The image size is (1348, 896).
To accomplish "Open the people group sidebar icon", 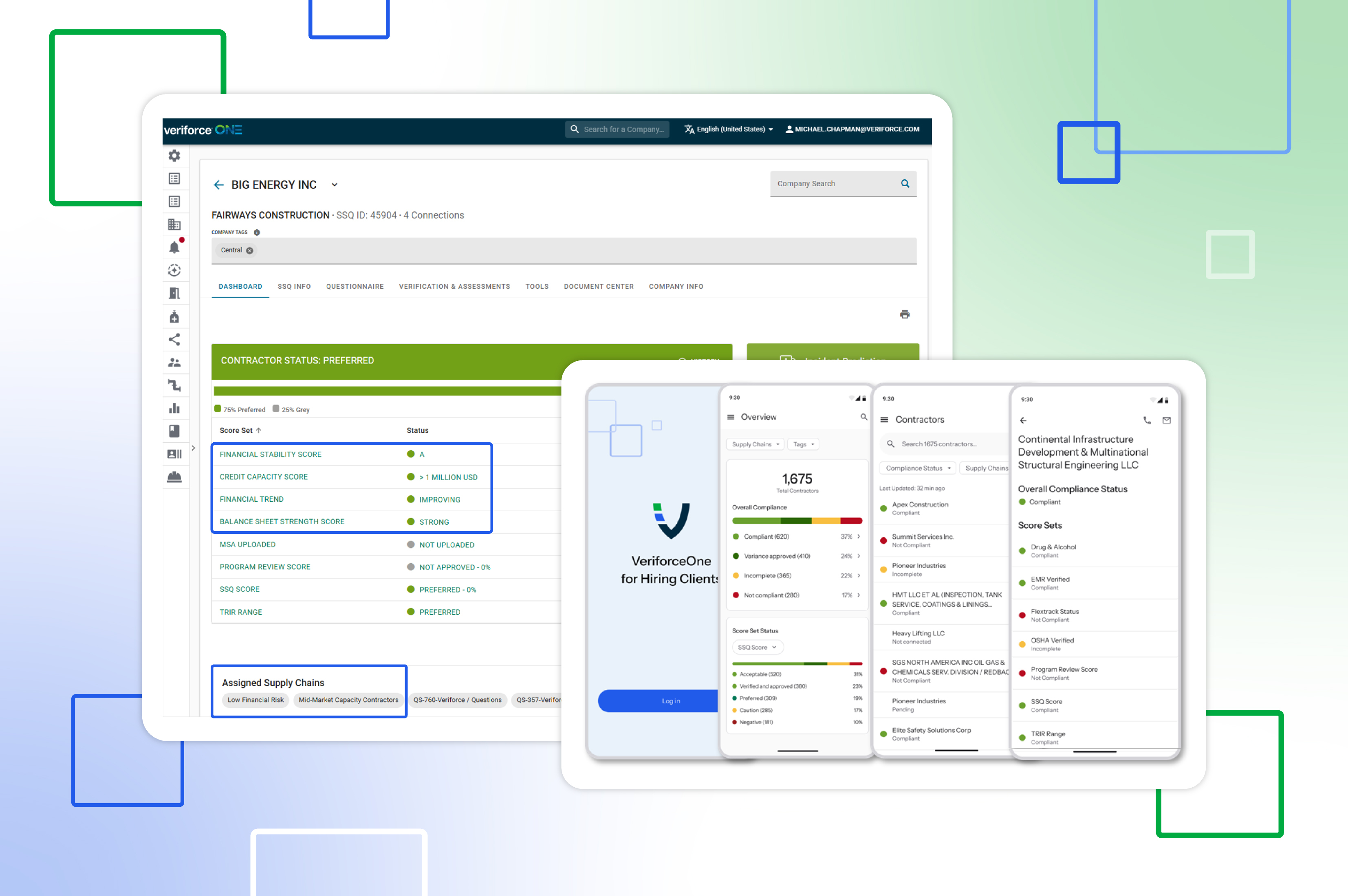I will (x=174, y=362).
